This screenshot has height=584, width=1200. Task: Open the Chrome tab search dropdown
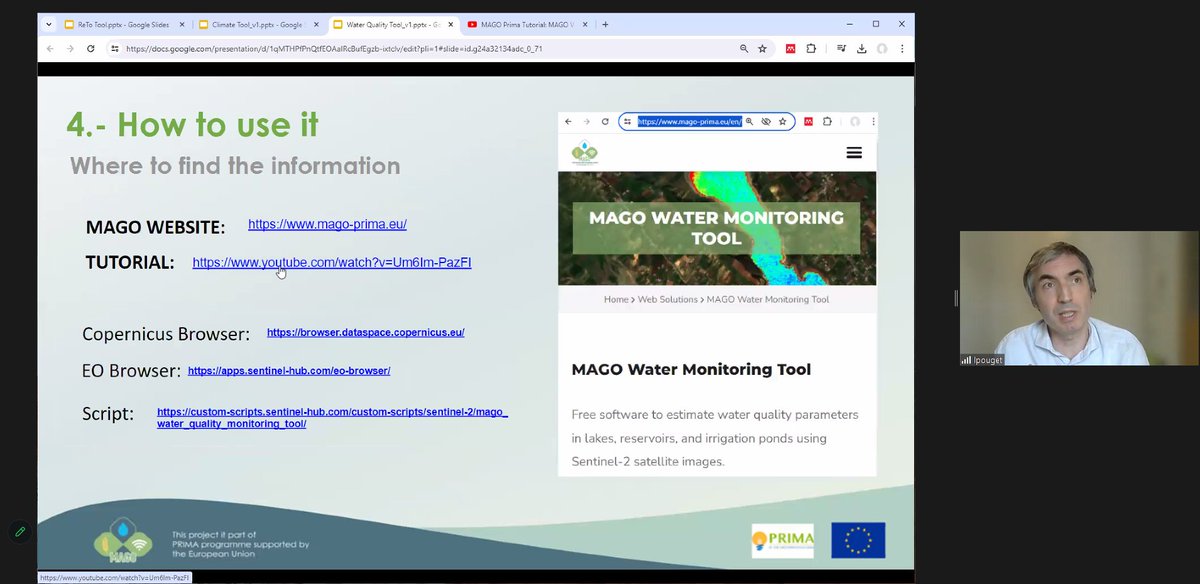49,24
